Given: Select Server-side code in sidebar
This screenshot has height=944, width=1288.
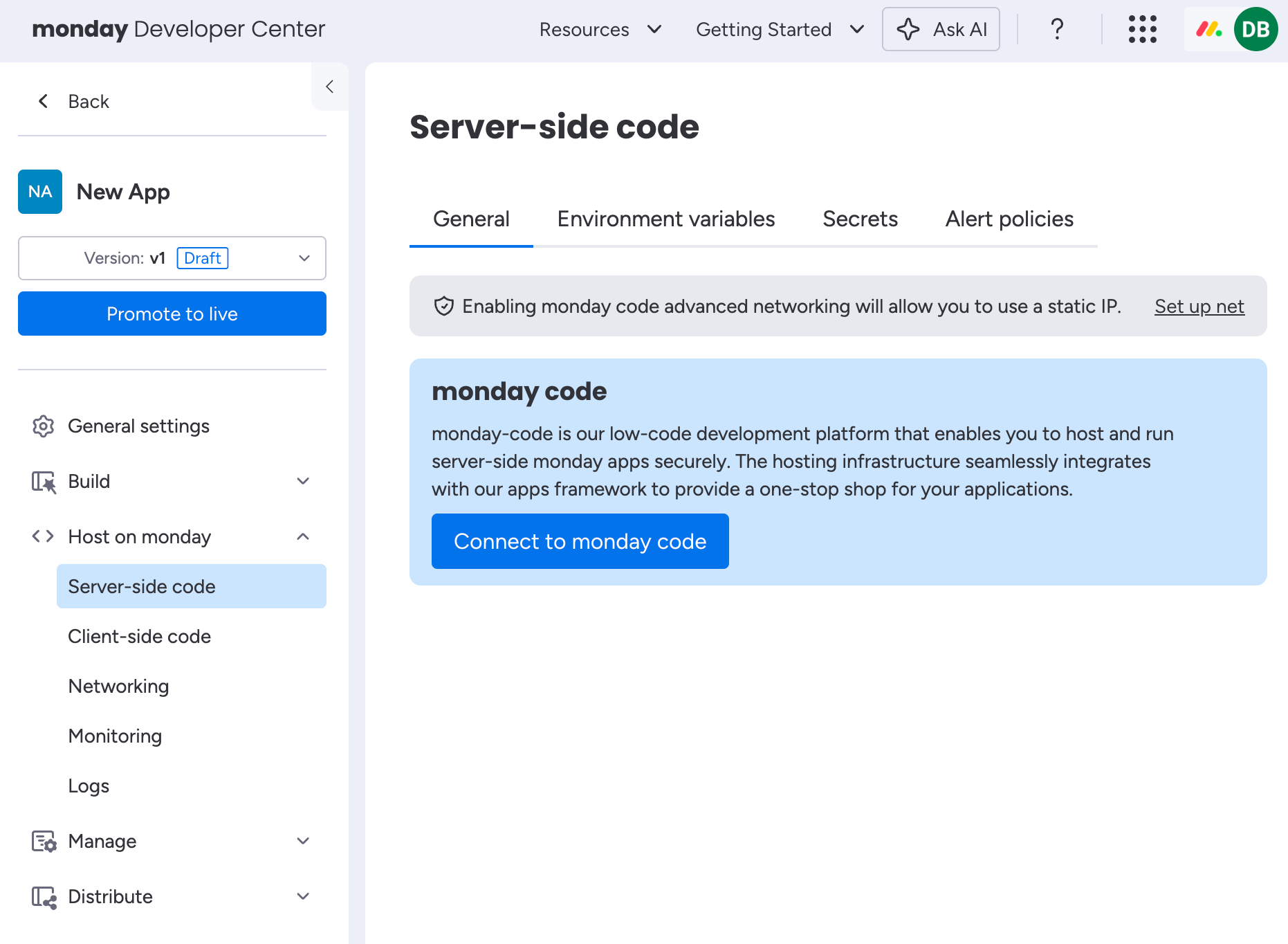Looking at the screenshot, I should (x=192, y=586).
